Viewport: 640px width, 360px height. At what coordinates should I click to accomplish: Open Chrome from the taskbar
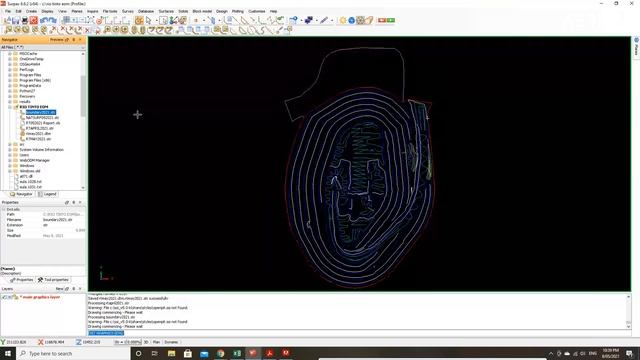[x=220, y=353]
